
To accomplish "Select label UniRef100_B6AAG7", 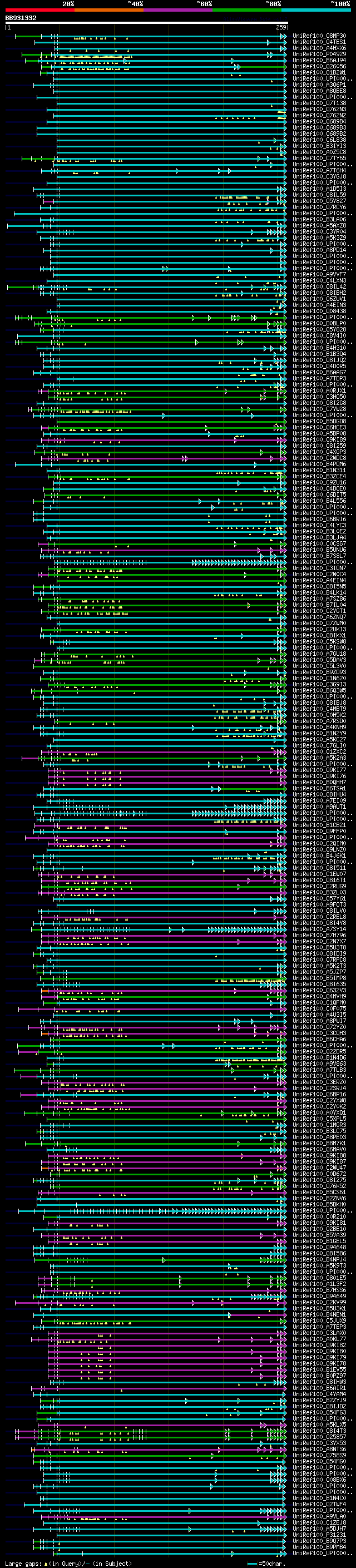I will 319,373.
